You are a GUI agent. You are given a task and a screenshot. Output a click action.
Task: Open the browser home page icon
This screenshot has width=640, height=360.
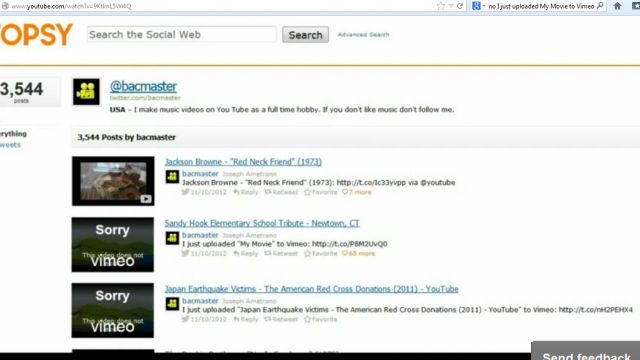click(618, 6)
